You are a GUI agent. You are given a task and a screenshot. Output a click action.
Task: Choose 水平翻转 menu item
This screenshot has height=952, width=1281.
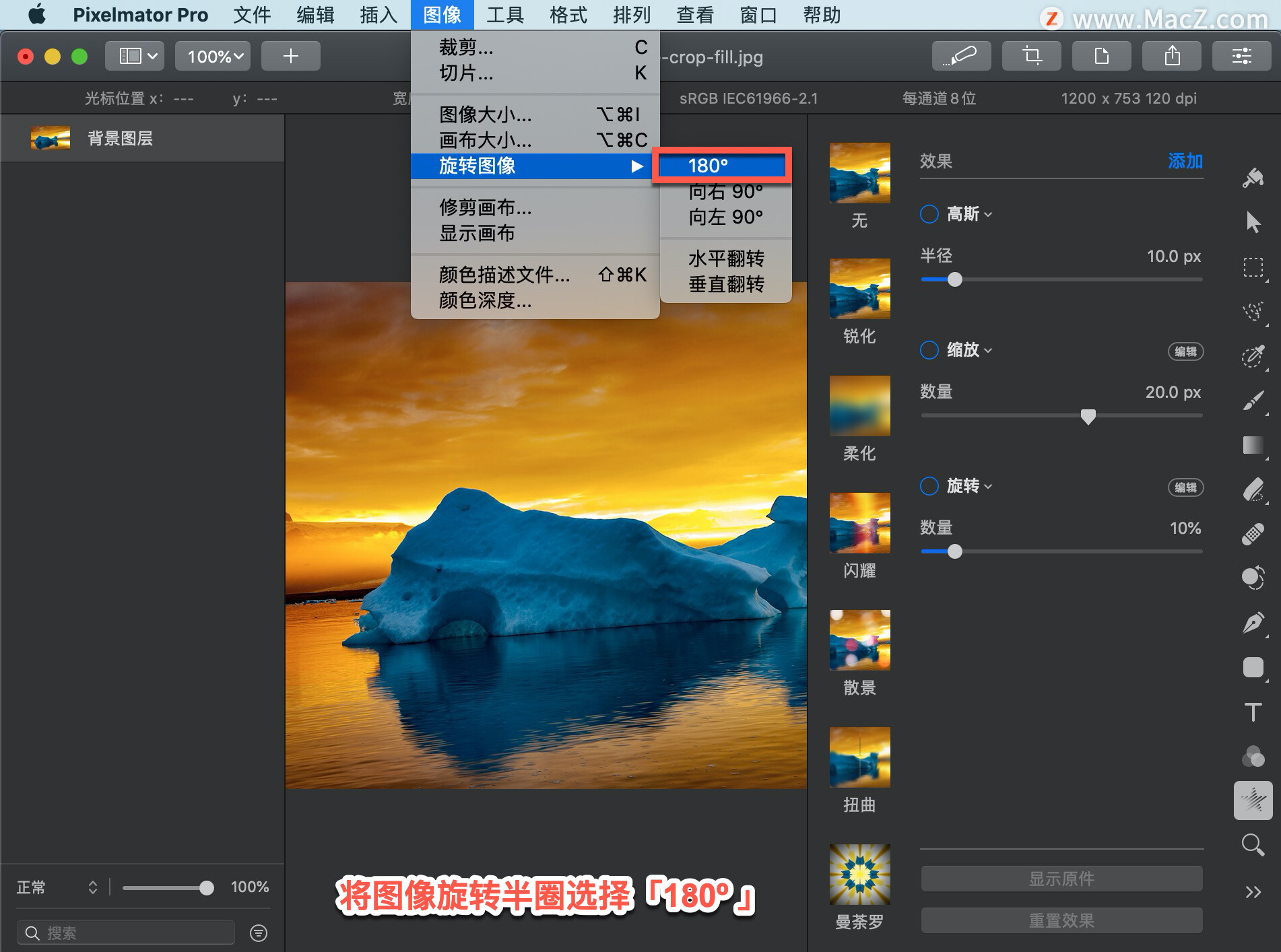(x=725, y=259)
